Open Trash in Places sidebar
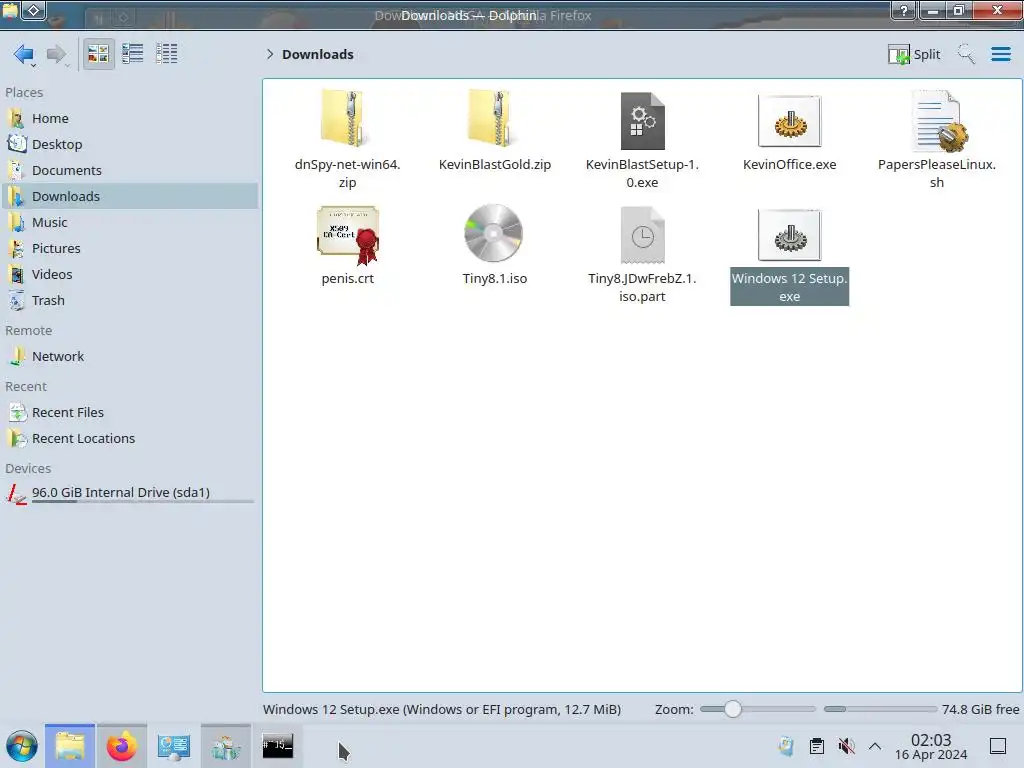The height and width of the screenshot is (768, 1024). tap(131, 301)
